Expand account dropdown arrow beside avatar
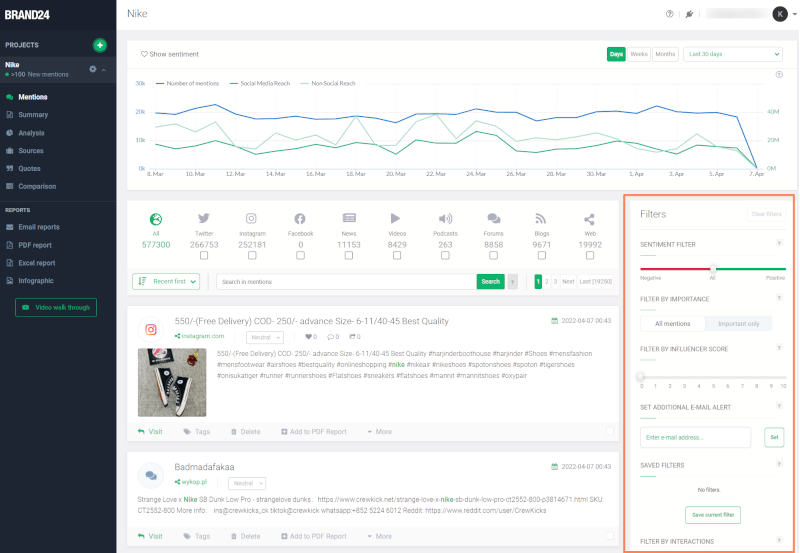The width and height of the screenshot is (800, 553). (794, 14)
